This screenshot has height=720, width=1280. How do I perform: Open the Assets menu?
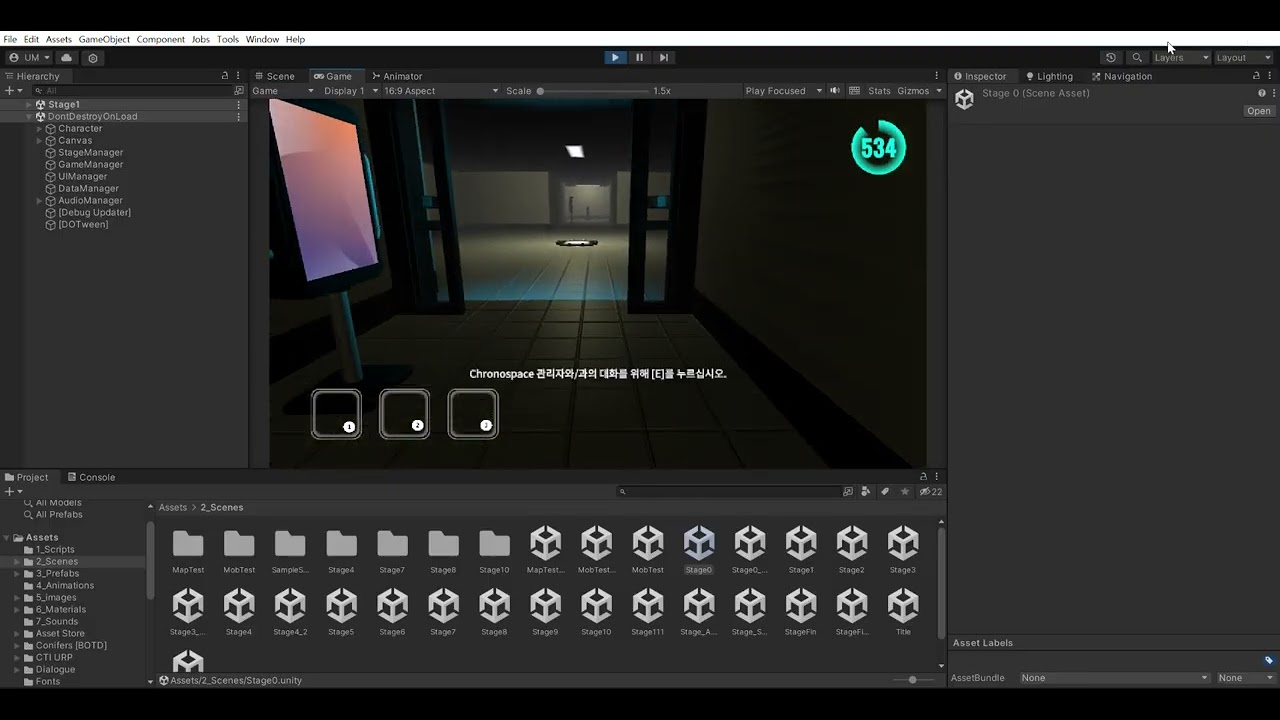coord(59,39)
